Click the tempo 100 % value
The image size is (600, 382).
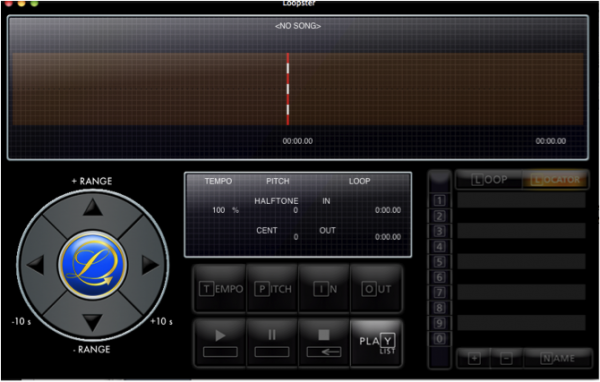click(x=225, y=210)
